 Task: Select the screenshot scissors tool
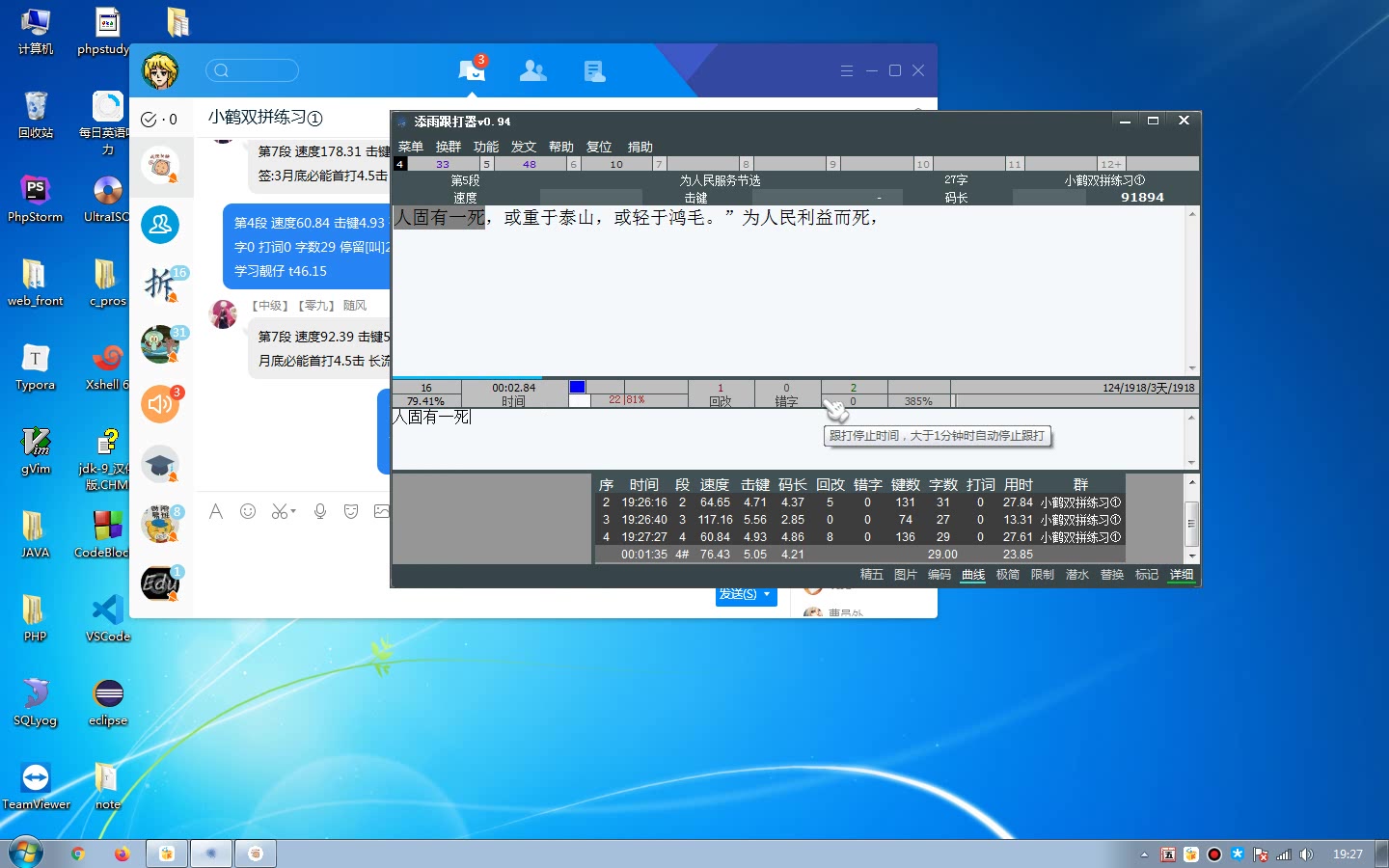pos(279,511)
